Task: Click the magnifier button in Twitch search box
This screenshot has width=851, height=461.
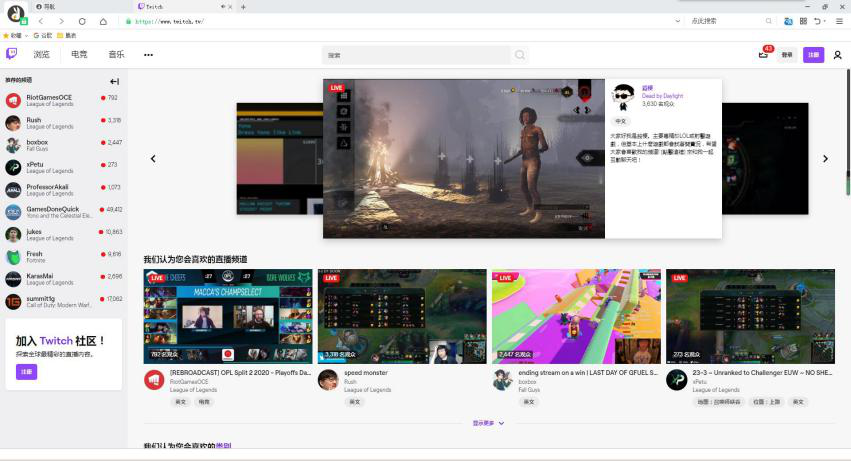Action: pos(520,55)
